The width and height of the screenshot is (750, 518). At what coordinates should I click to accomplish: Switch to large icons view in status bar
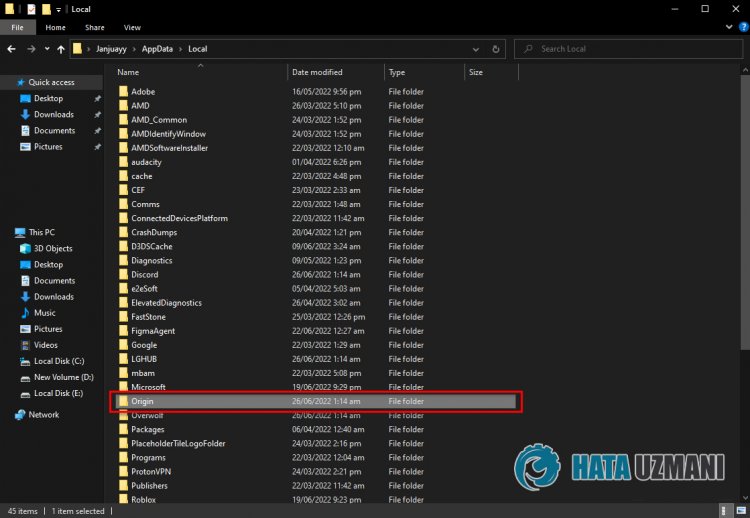point(741,511)
